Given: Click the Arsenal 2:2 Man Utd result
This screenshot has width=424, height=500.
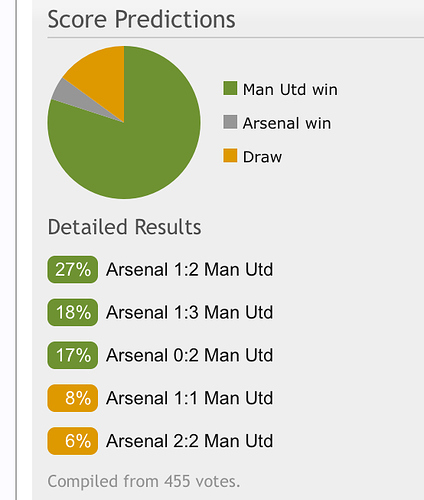Looking at the screenshot, I should [190, 441].
